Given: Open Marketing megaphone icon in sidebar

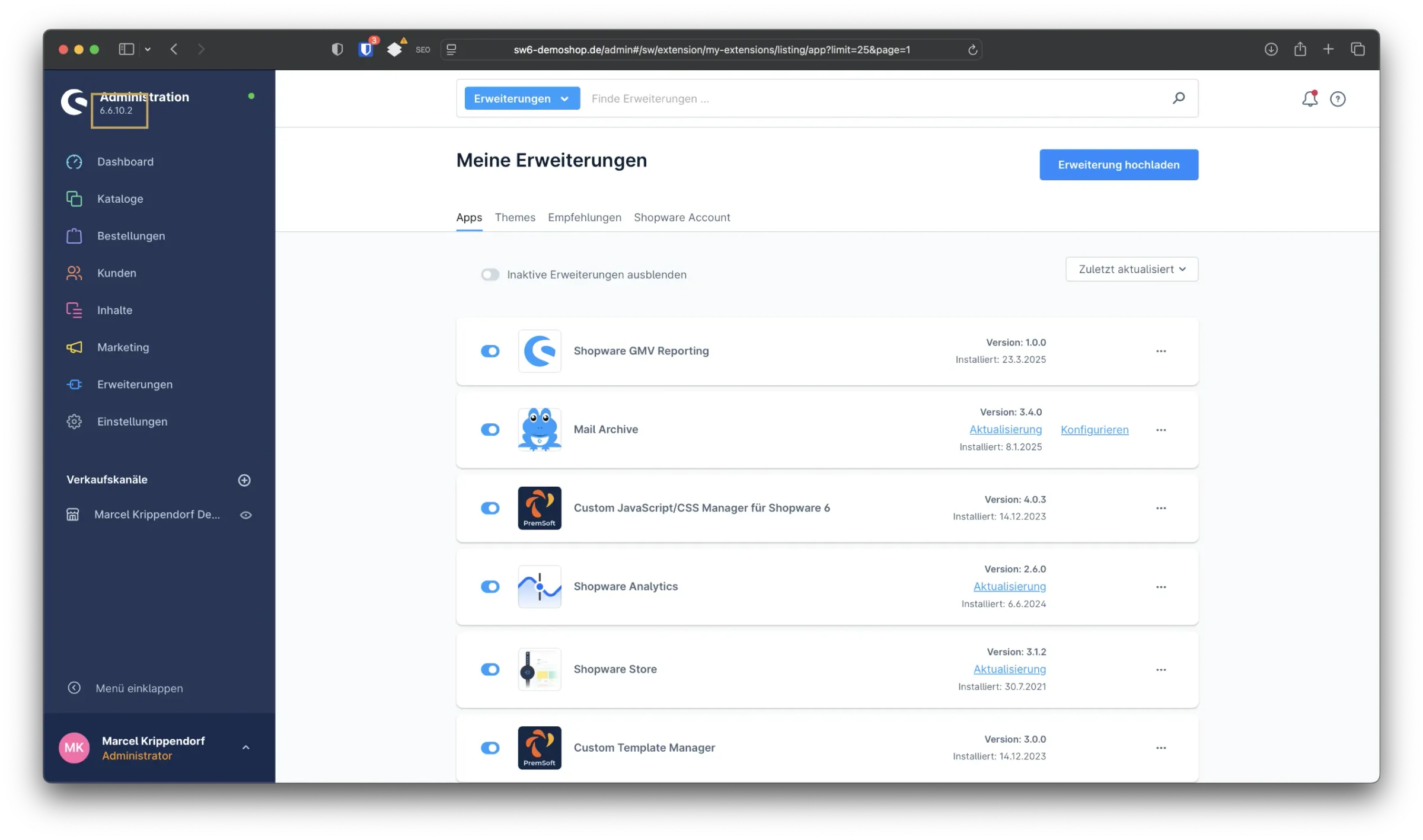Looking at the screenshot, I should (x=74, y=347).
